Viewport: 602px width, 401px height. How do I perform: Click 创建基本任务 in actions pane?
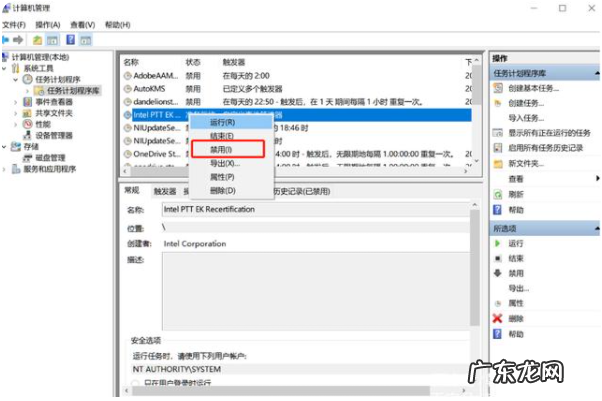coord(533,88)
